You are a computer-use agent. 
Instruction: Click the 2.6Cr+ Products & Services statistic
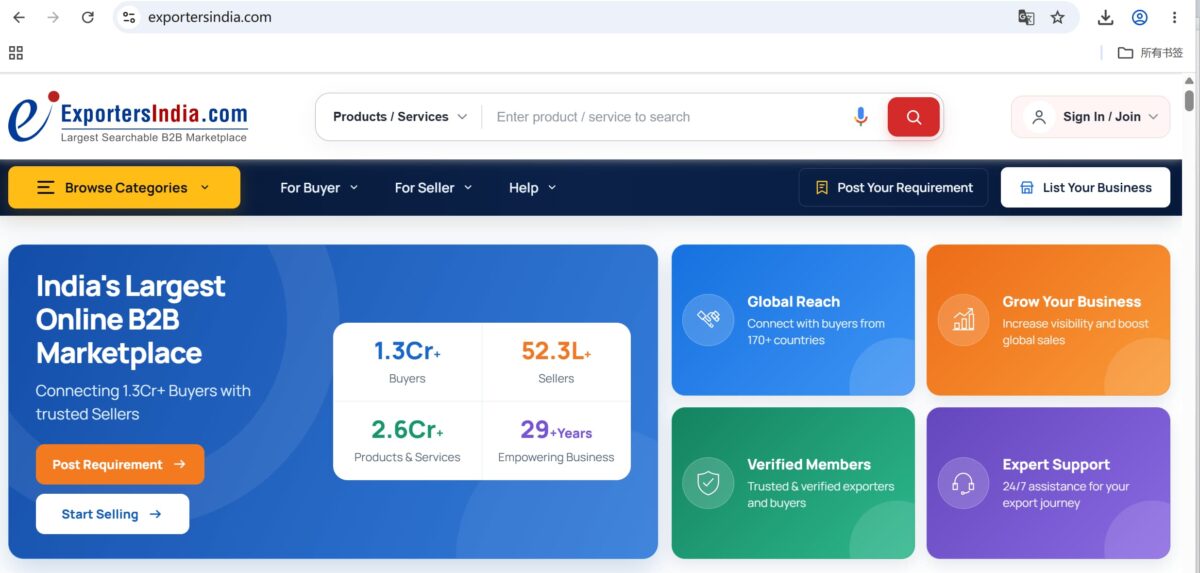[407, 441]
